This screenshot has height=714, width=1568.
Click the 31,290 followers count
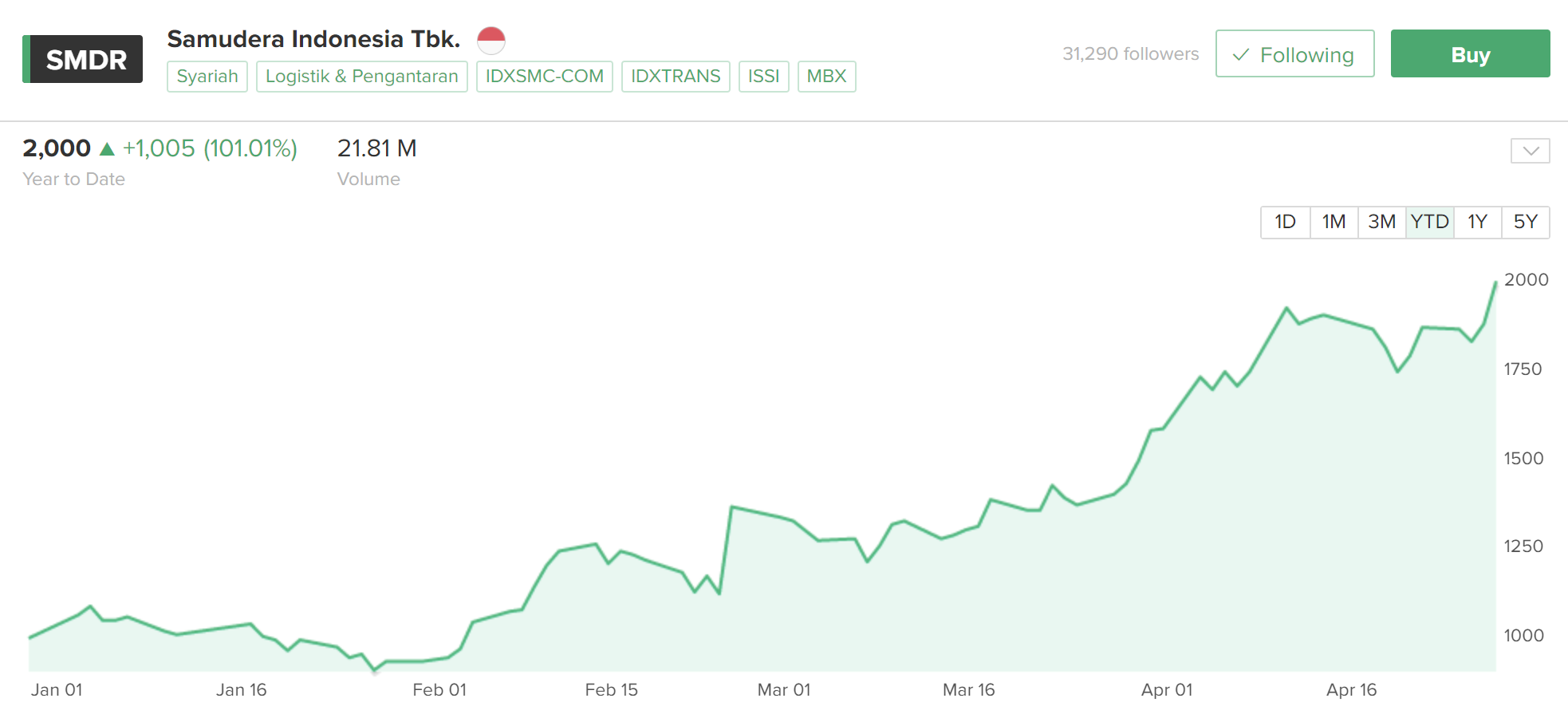click(1130, 54)
